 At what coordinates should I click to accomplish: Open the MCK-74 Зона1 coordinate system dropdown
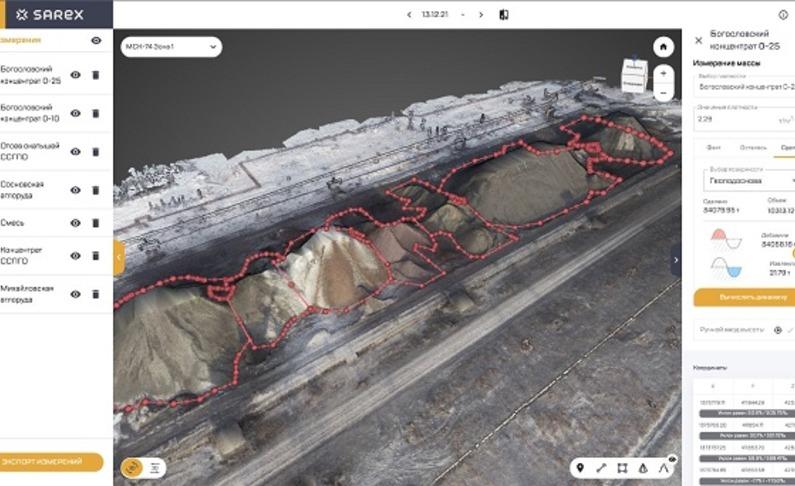pos(170,47)
